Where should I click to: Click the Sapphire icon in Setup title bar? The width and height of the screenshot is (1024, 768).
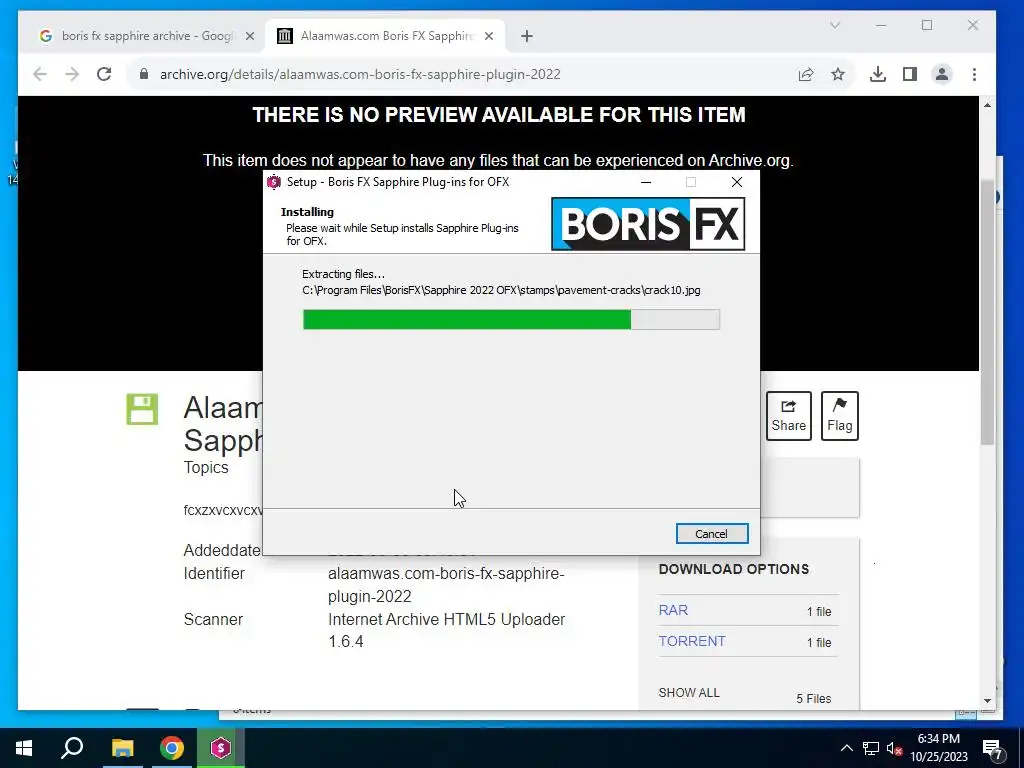point(274,182)
